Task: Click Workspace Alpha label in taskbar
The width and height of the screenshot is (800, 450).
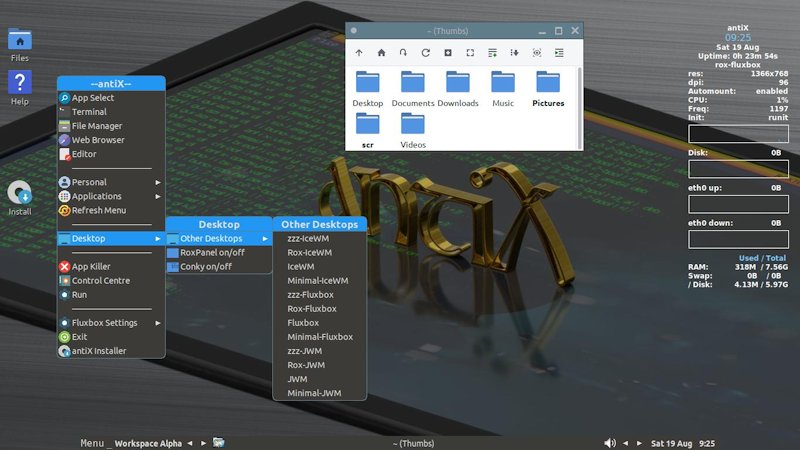Action: (148, 443)
